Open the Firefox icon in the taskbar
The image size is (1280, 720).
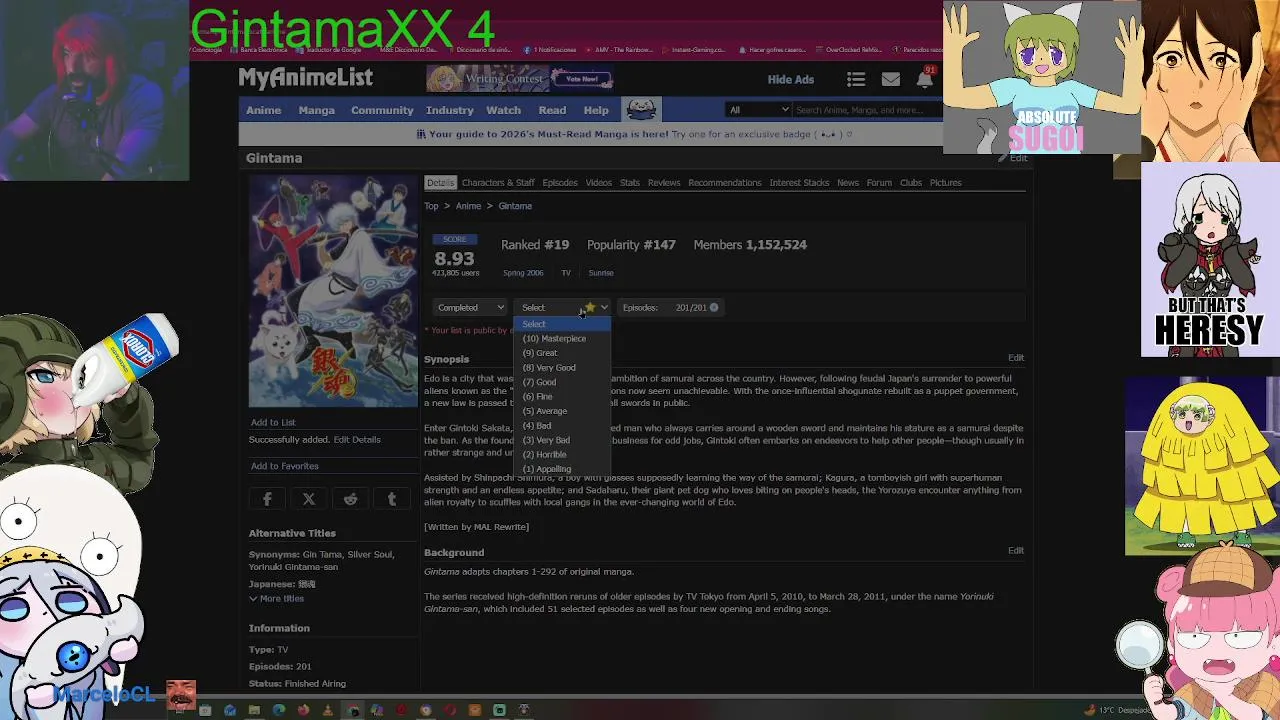click(303, 710)
